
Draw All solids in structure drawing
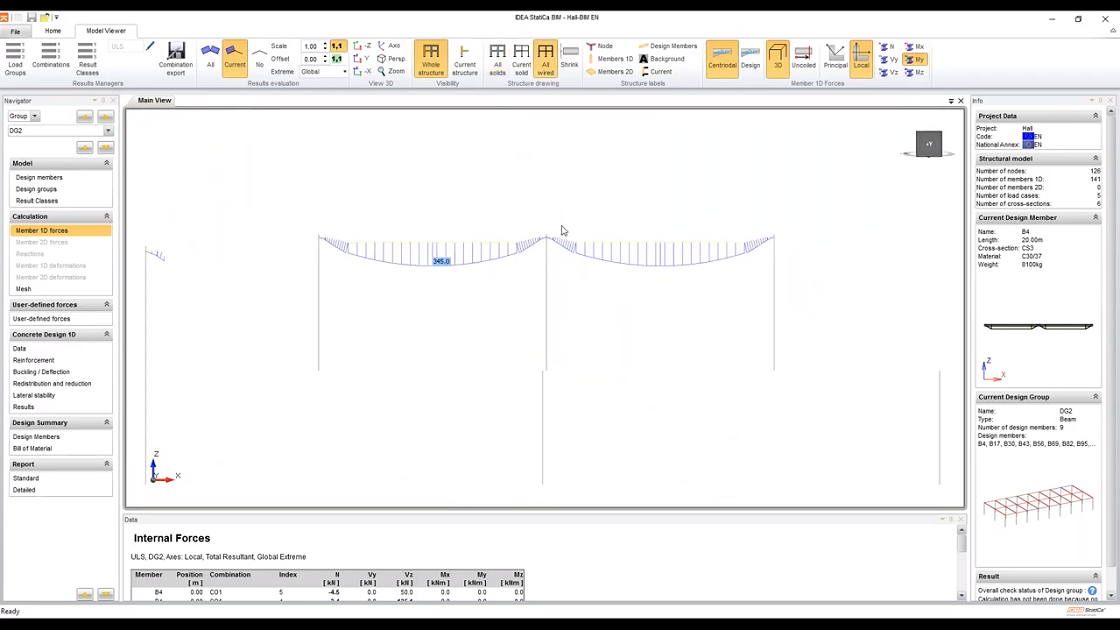coord(498,59)
